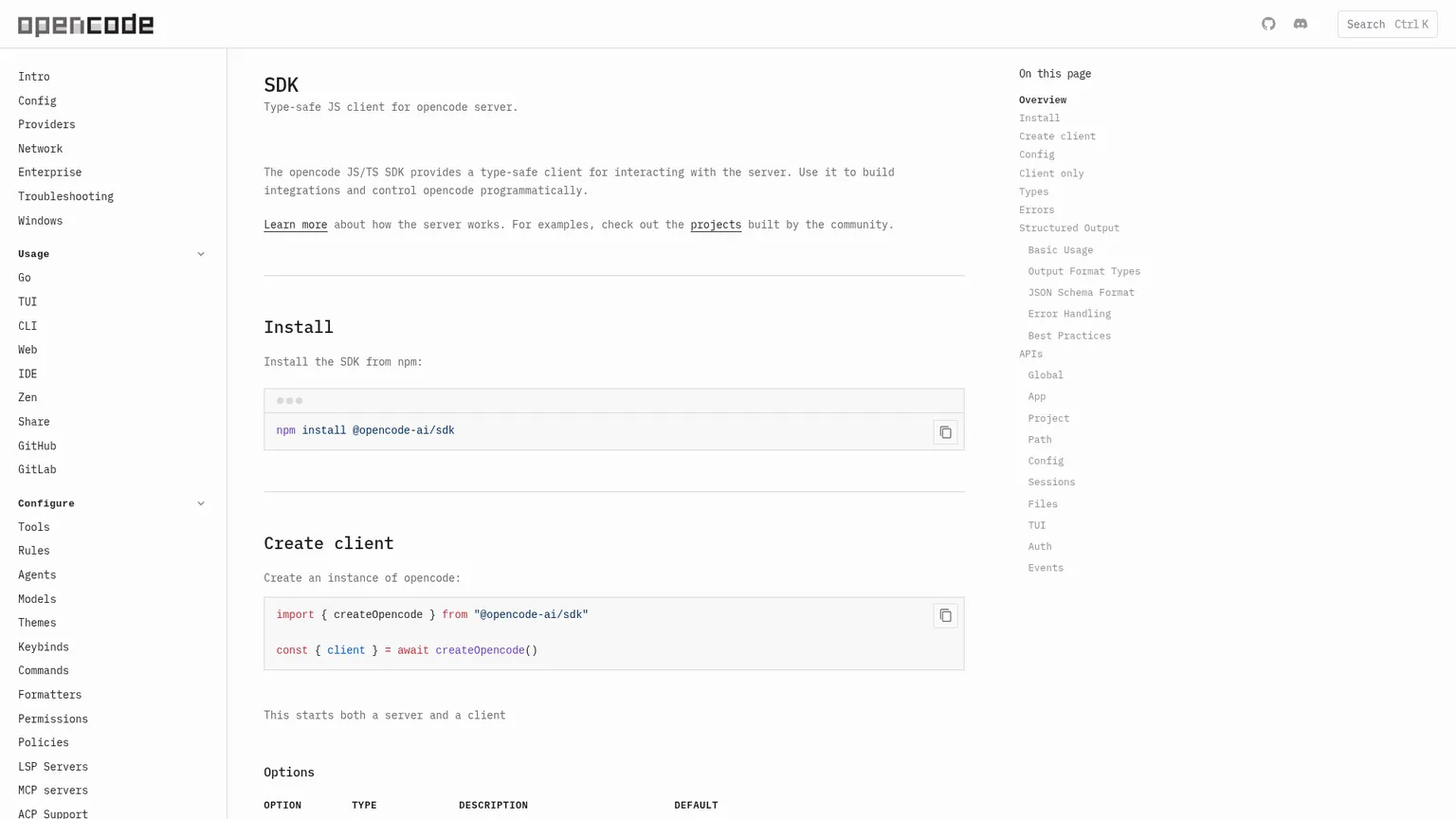The width and height of the screenshot is (1456, 819).
Task: Go to the Config sidebar page
Action: (x=37, y=100)
